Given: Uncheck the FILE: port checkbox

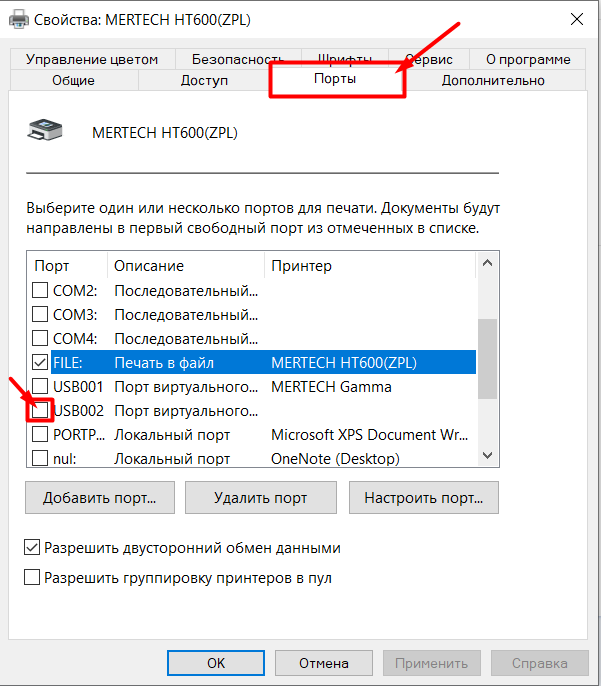Looking at the screenshot, I should coord(40,362).
